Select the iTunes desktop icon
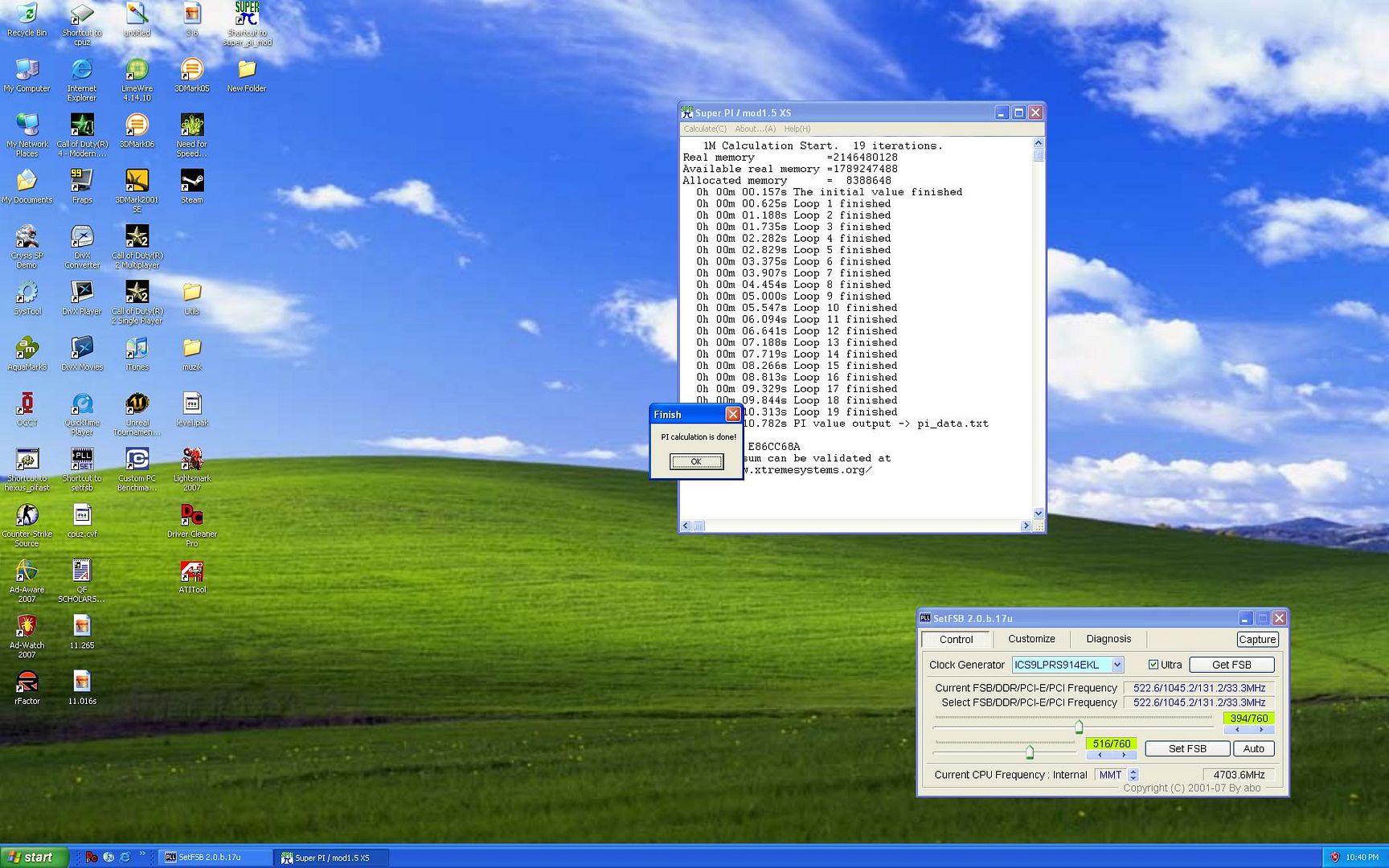The height and width of the screenshot is (868, 1389). coord(137,354)
